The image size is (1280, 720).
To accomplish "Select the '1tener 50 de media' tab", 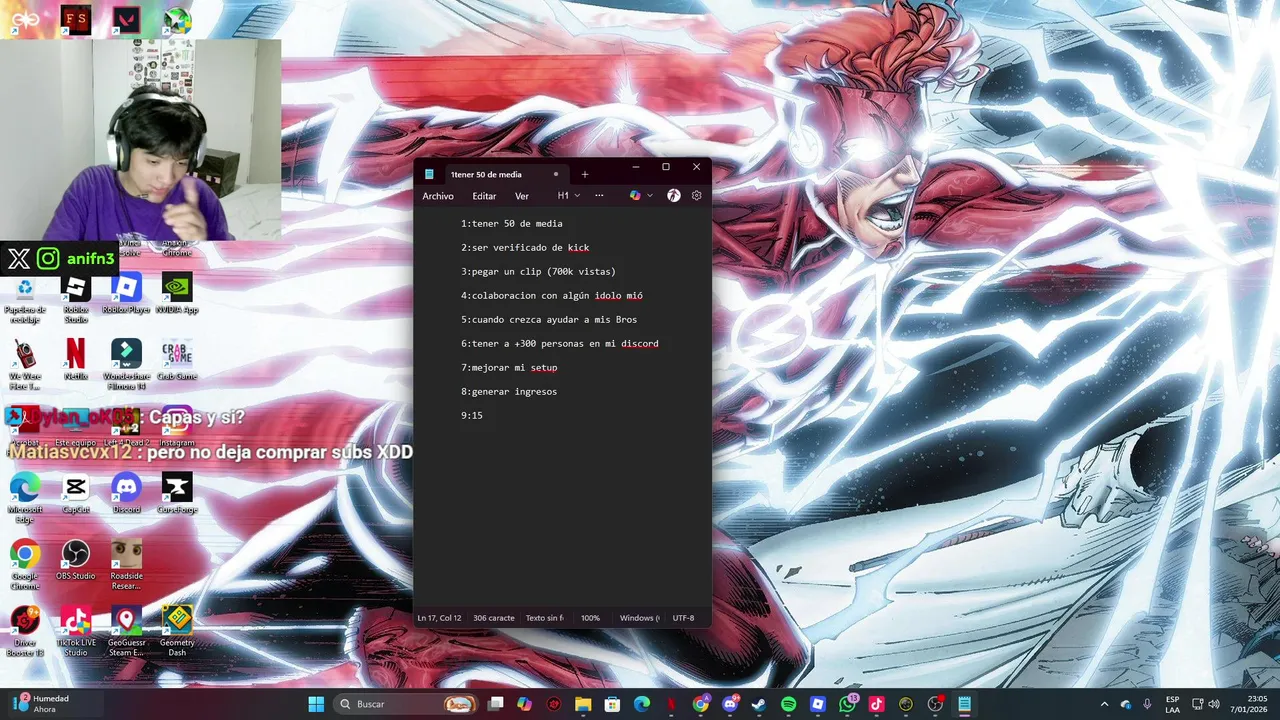I will 495,174.
